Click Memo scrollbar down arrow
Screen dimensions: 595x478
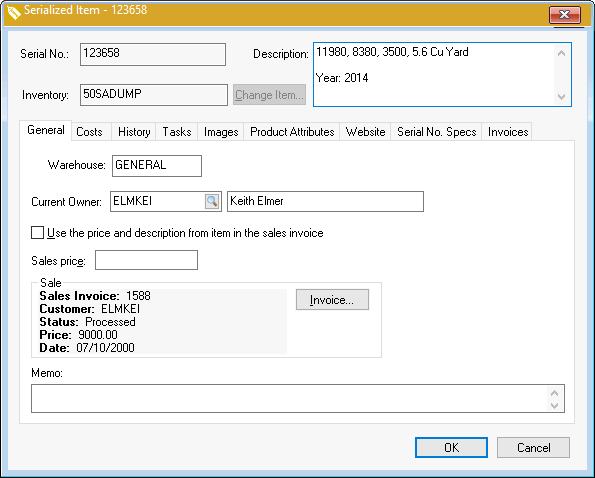(x=554, y=406)
